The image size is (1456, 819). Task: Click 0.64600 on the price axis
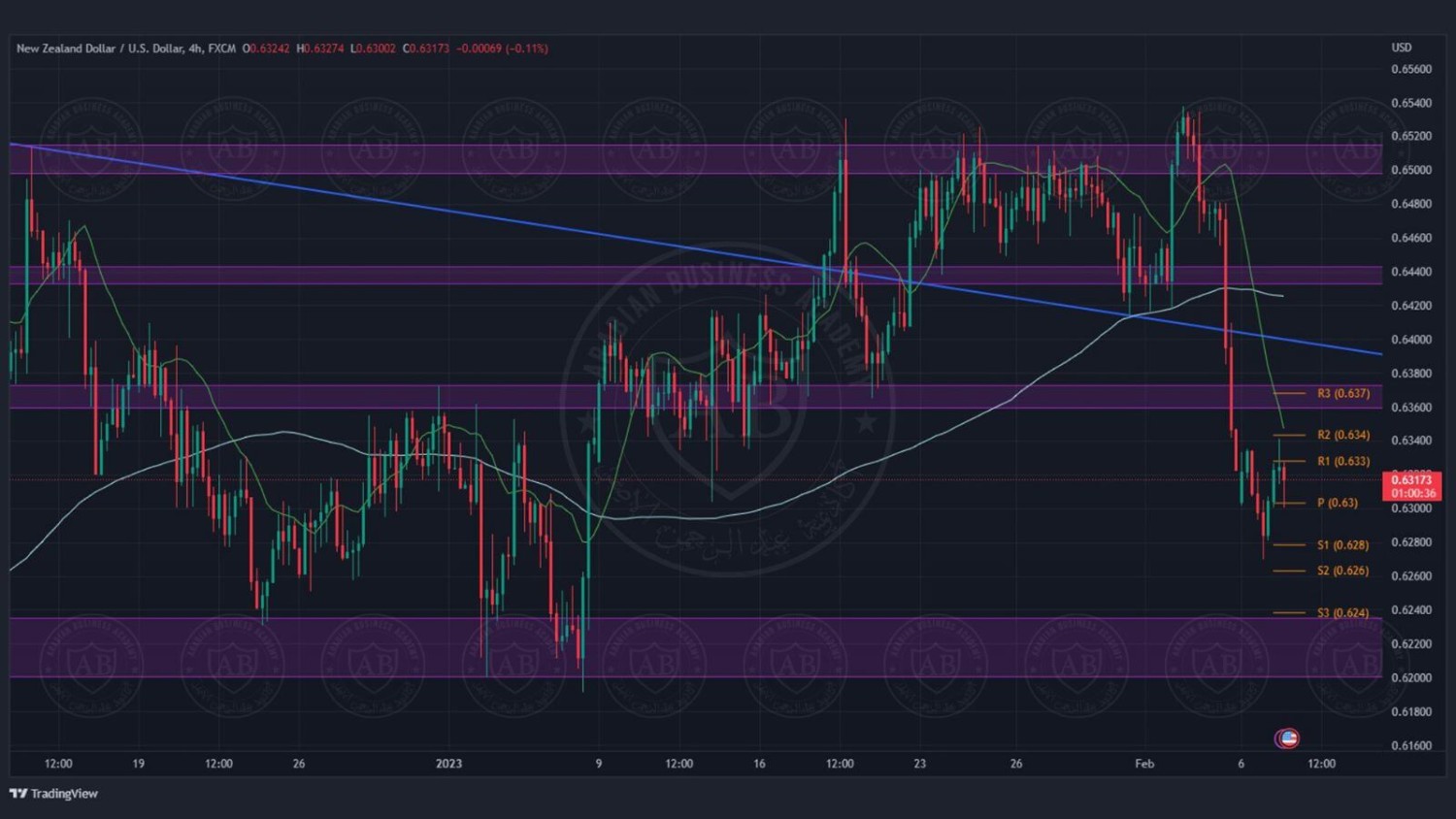coord(1411,238)
